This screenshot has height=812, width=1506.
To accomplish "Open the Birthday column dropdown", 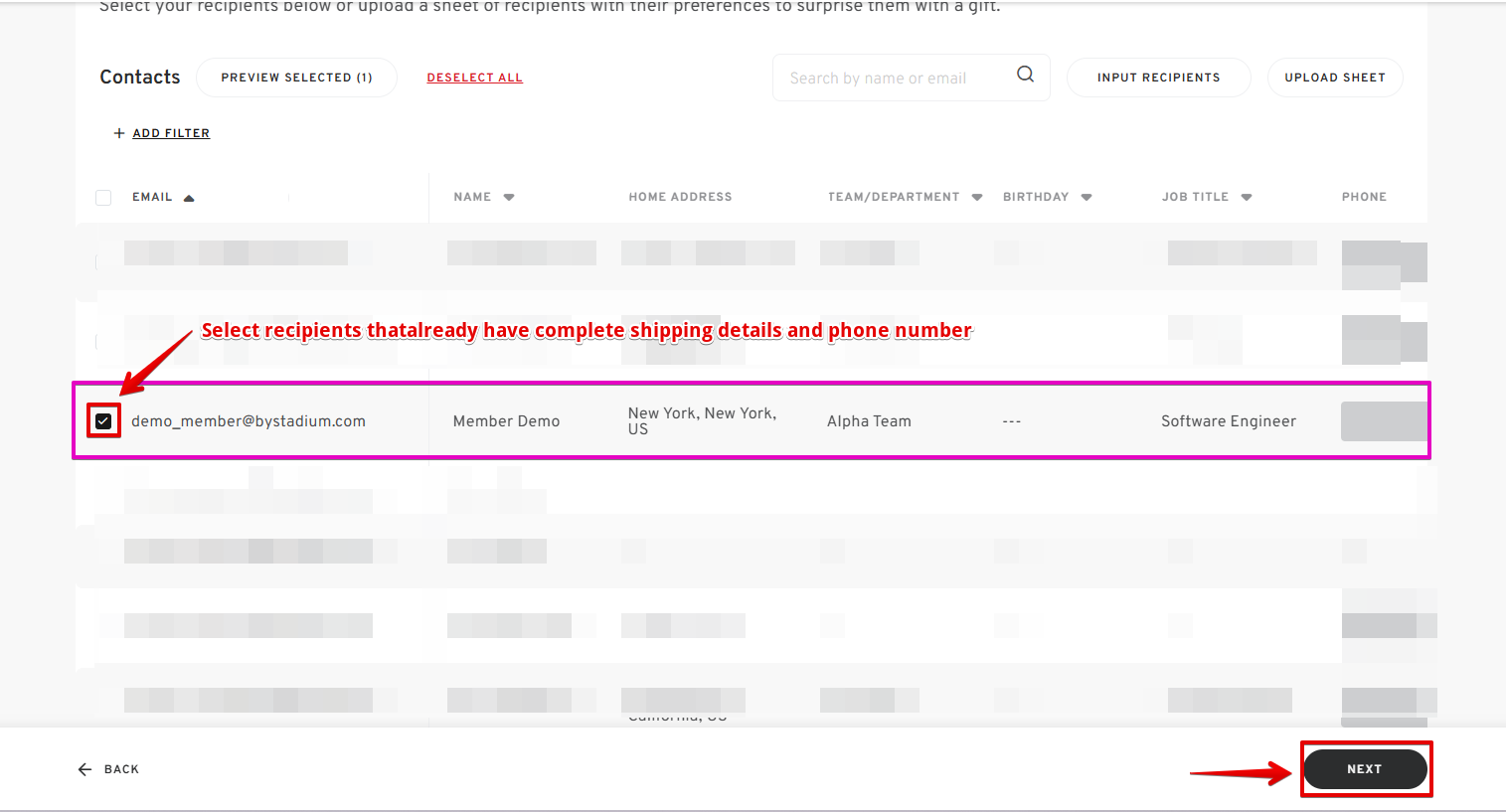I will (x=1087, y=198).
